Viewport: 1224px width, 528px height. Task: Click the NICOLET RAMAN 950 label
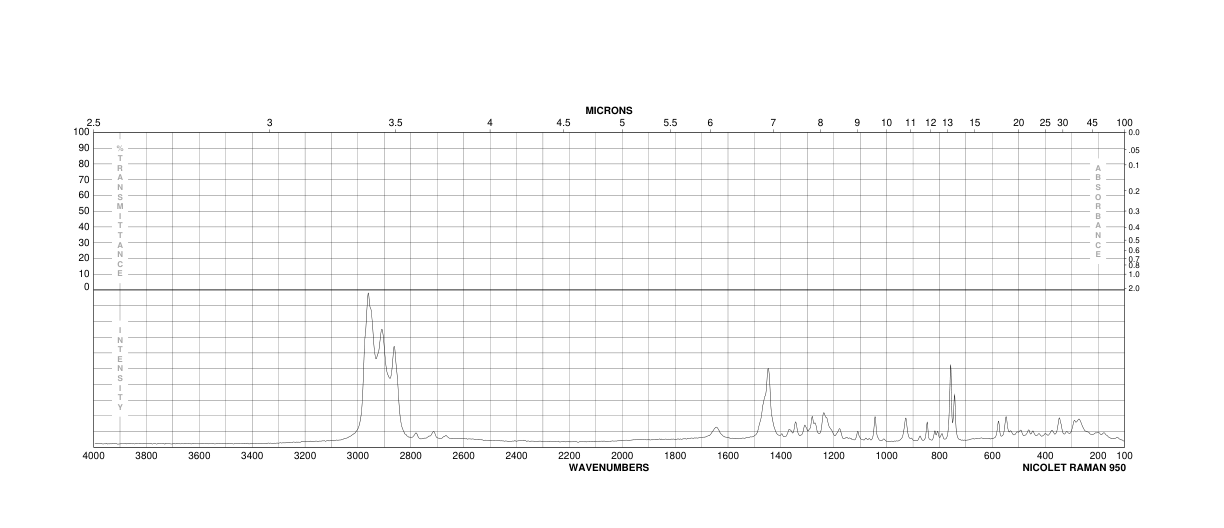1073,468
